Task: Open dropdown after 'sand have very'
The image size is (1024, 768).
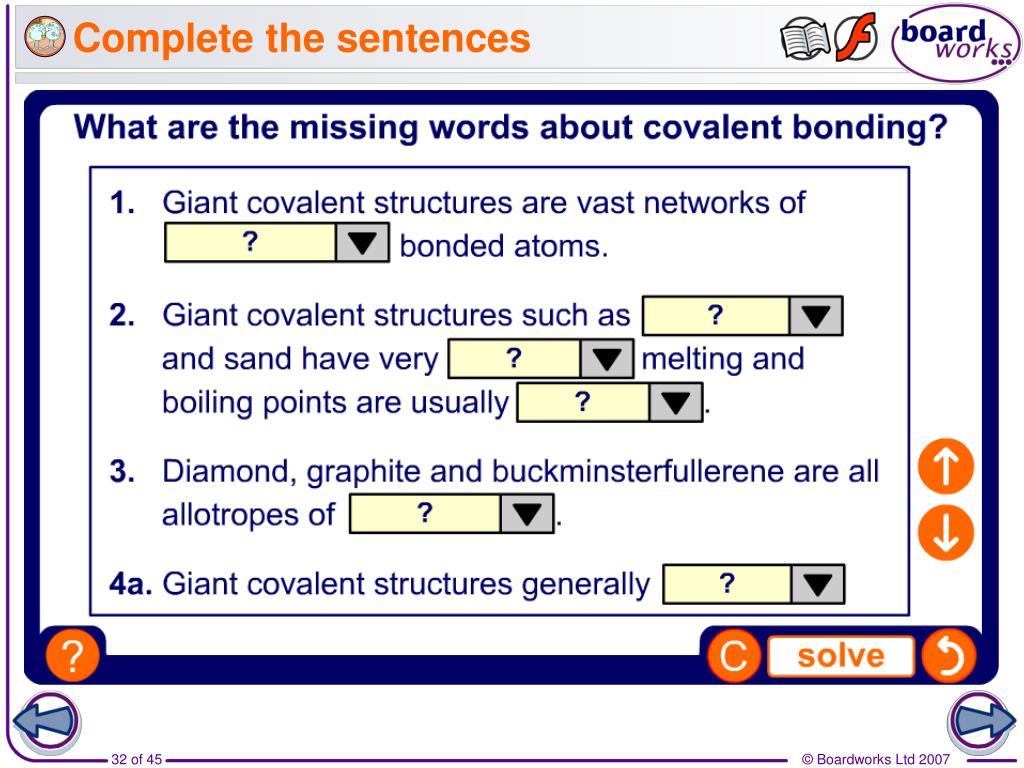Action: (606, 359)
